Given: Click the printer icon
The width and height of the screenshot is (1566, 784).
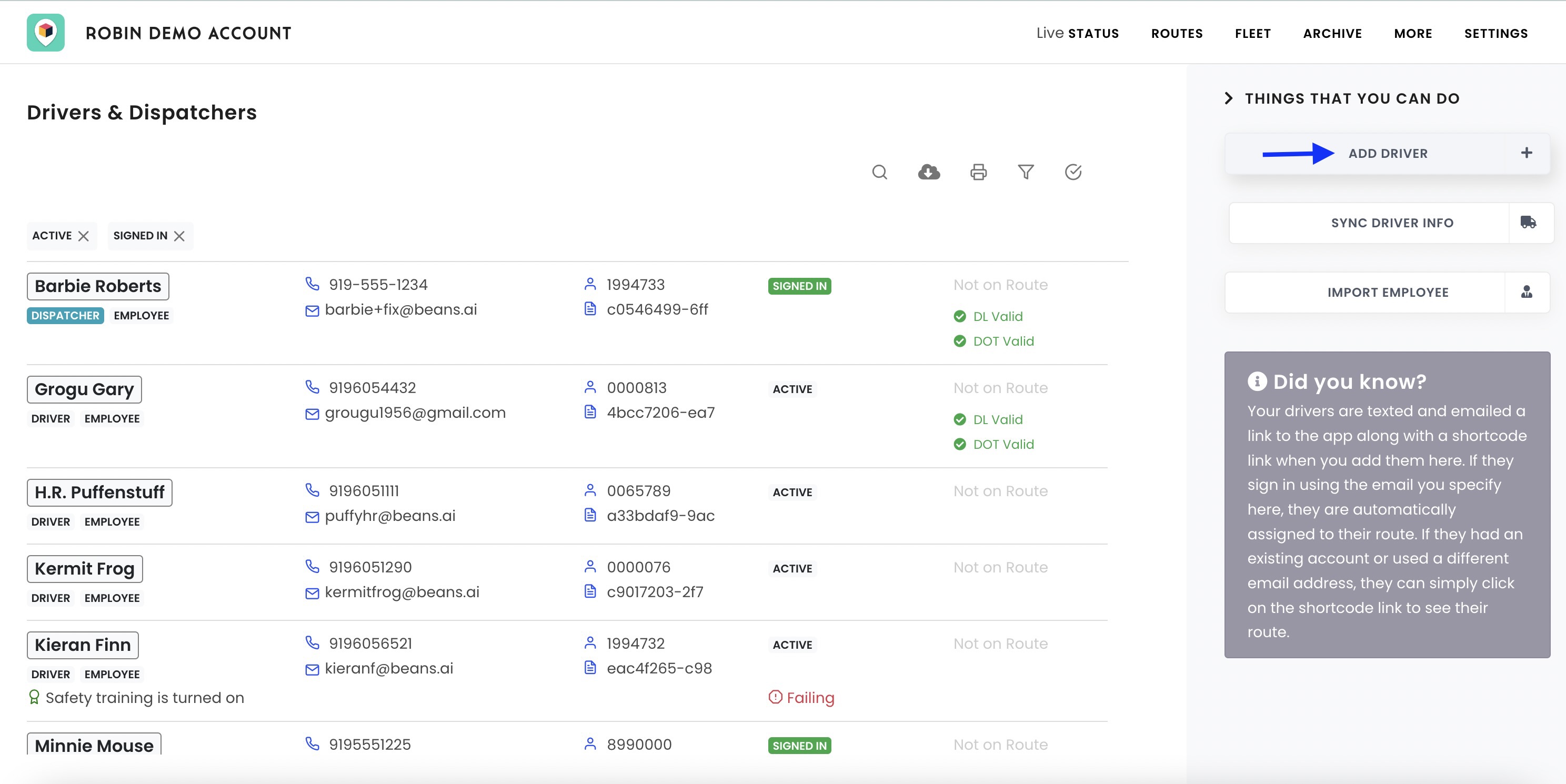Looking at the screenshot, I should click(x=978, y=172).
